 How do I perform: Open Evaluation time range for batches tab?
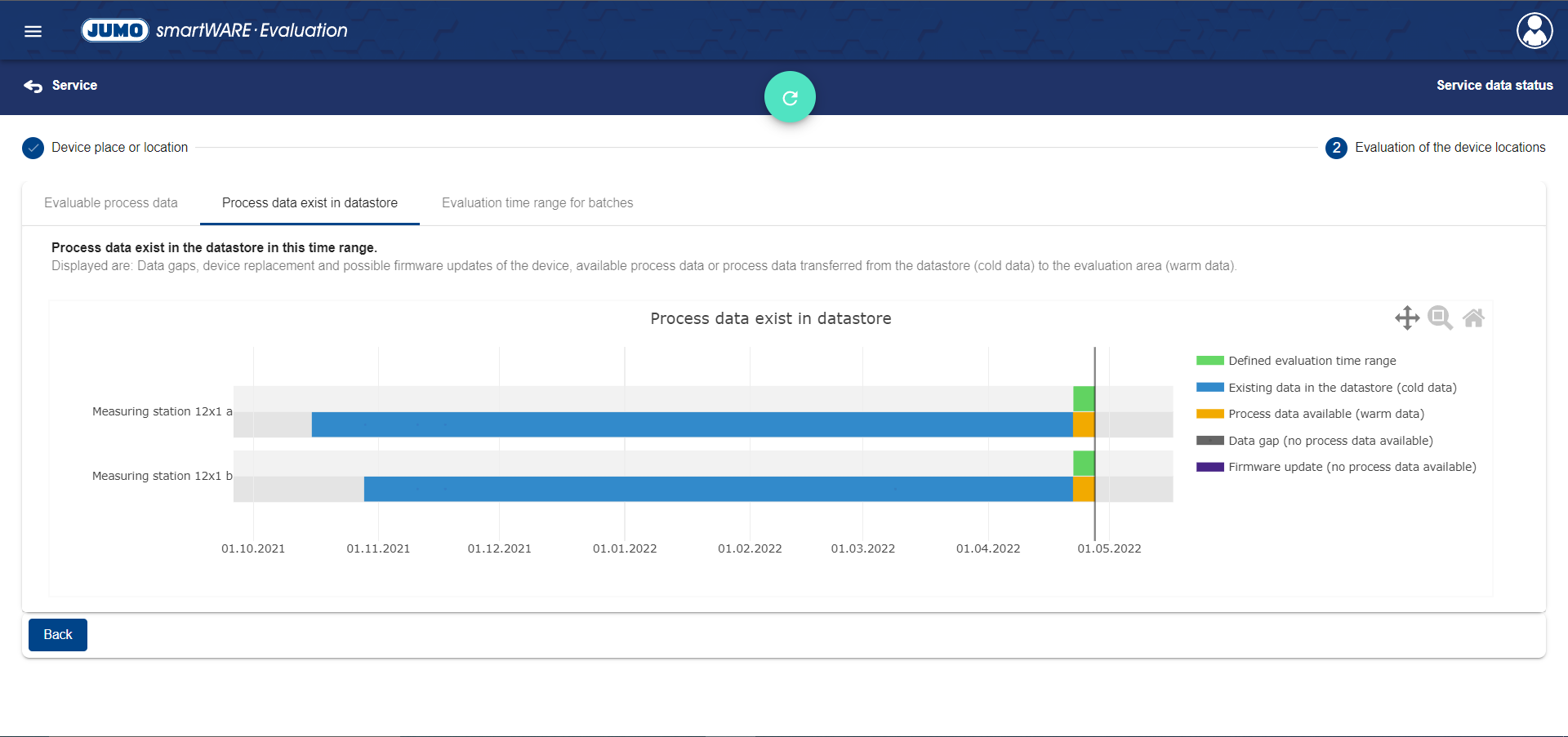(x=537, y=203)
